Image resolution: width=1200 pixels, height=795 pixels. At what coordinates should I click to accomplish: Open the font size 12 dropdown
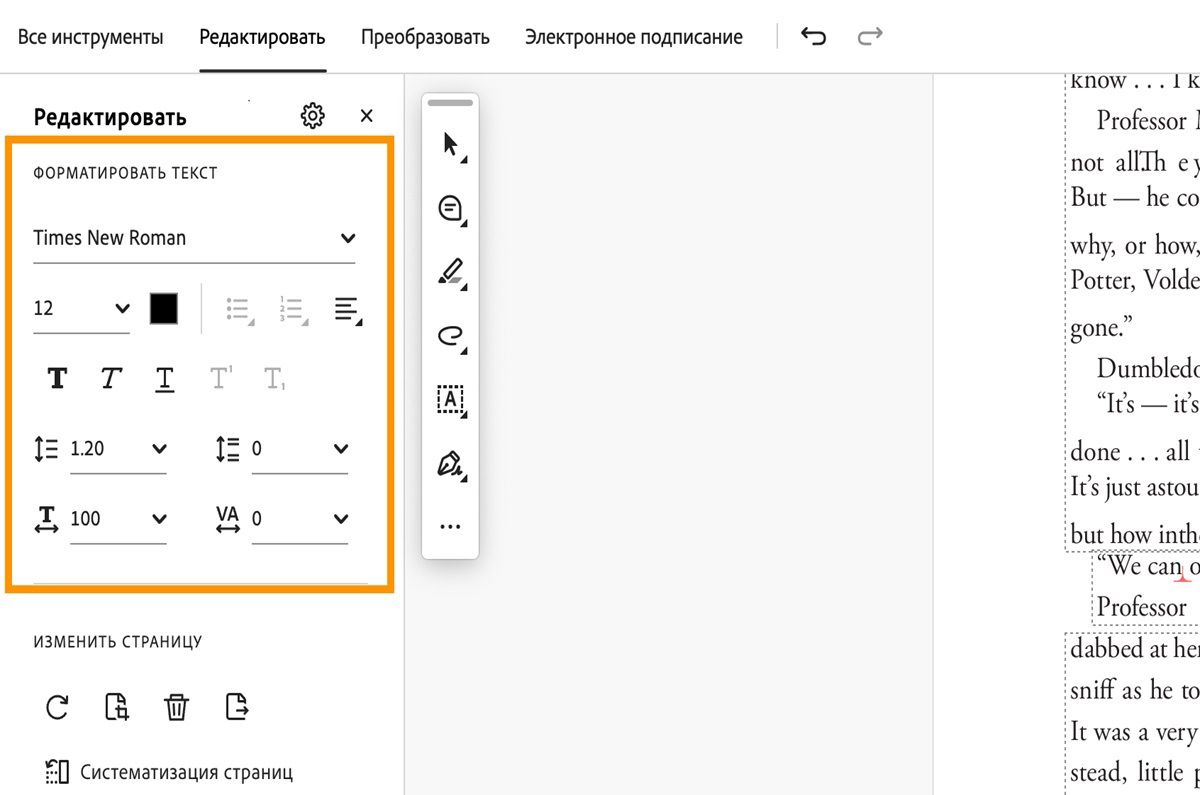click(x=81, y=308)
